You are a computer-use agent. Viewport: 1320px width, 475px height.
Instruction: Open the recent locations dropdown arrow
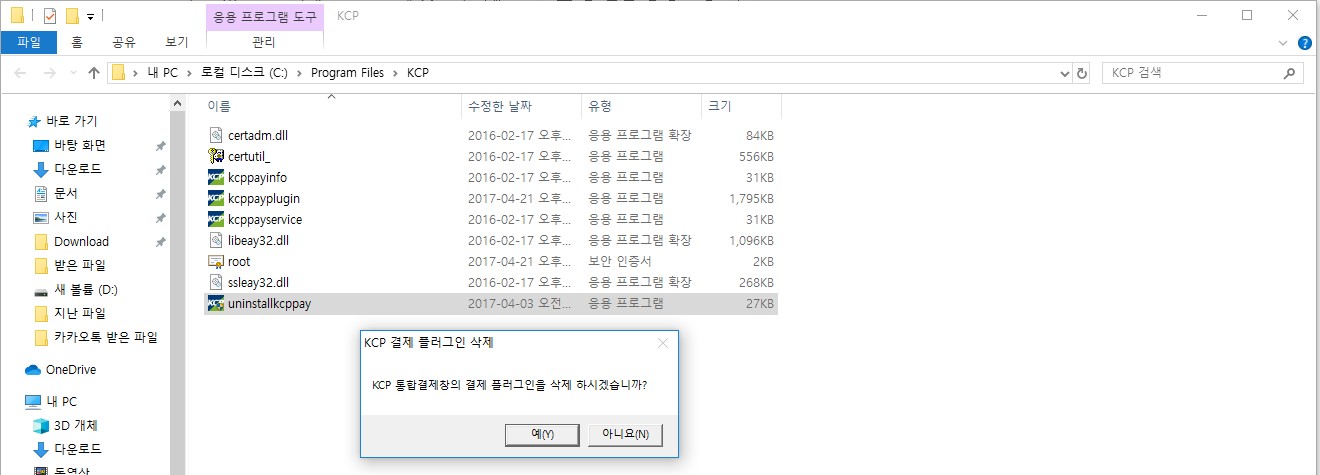(71, 74)
